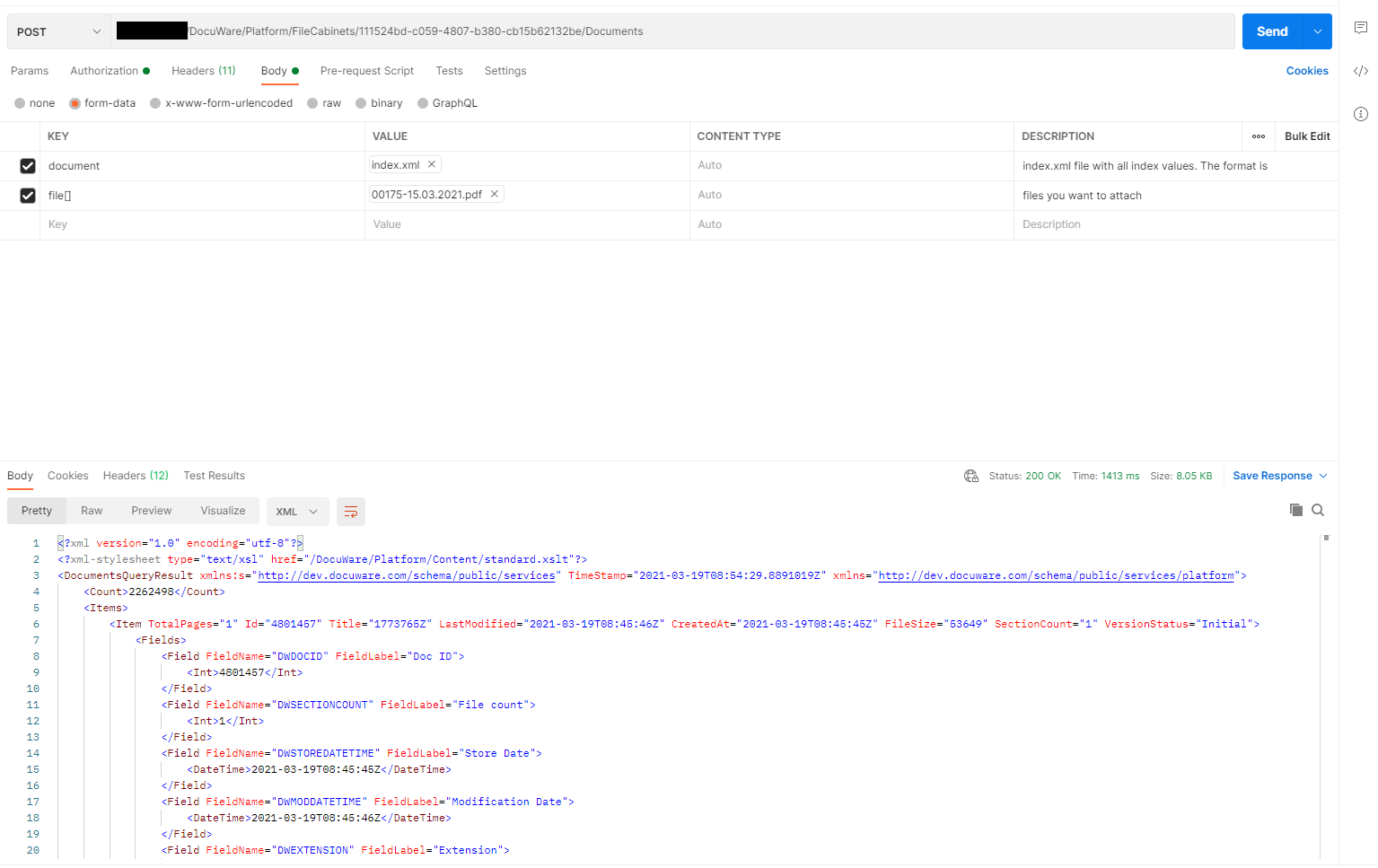Uncheck the document key row checkbox

point(28,166)
